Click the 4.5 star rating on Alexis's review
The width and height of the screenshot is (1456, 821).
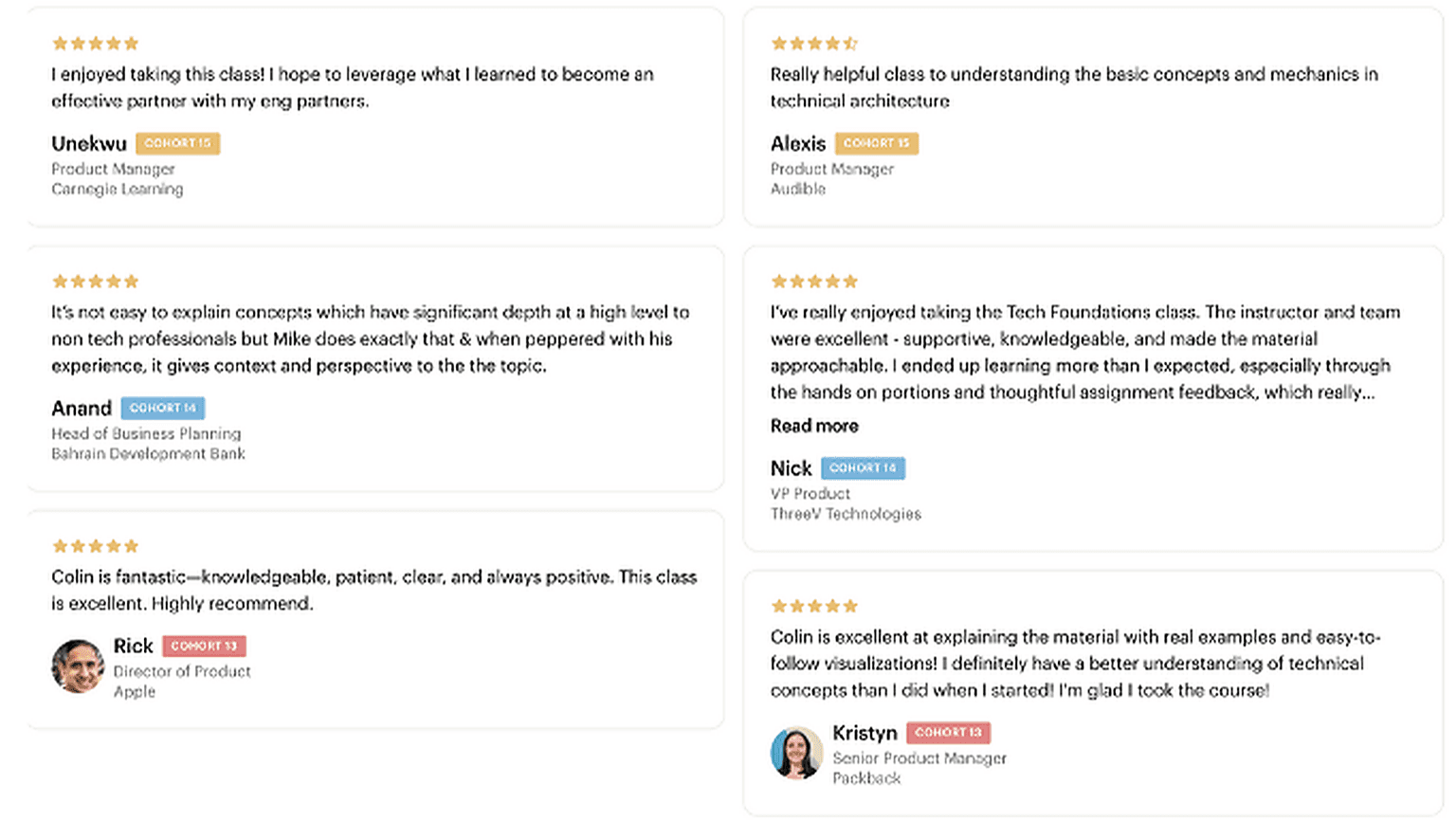[x=813, y=44]
